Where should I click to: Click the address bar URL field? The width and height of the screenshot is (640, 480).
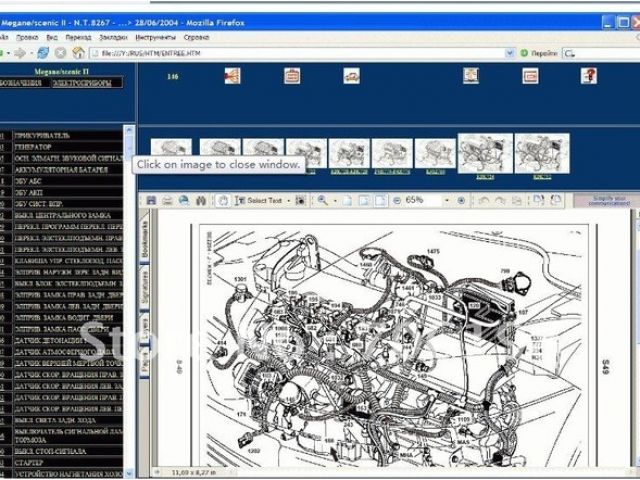pyautogui.click(x=300, y=52)
